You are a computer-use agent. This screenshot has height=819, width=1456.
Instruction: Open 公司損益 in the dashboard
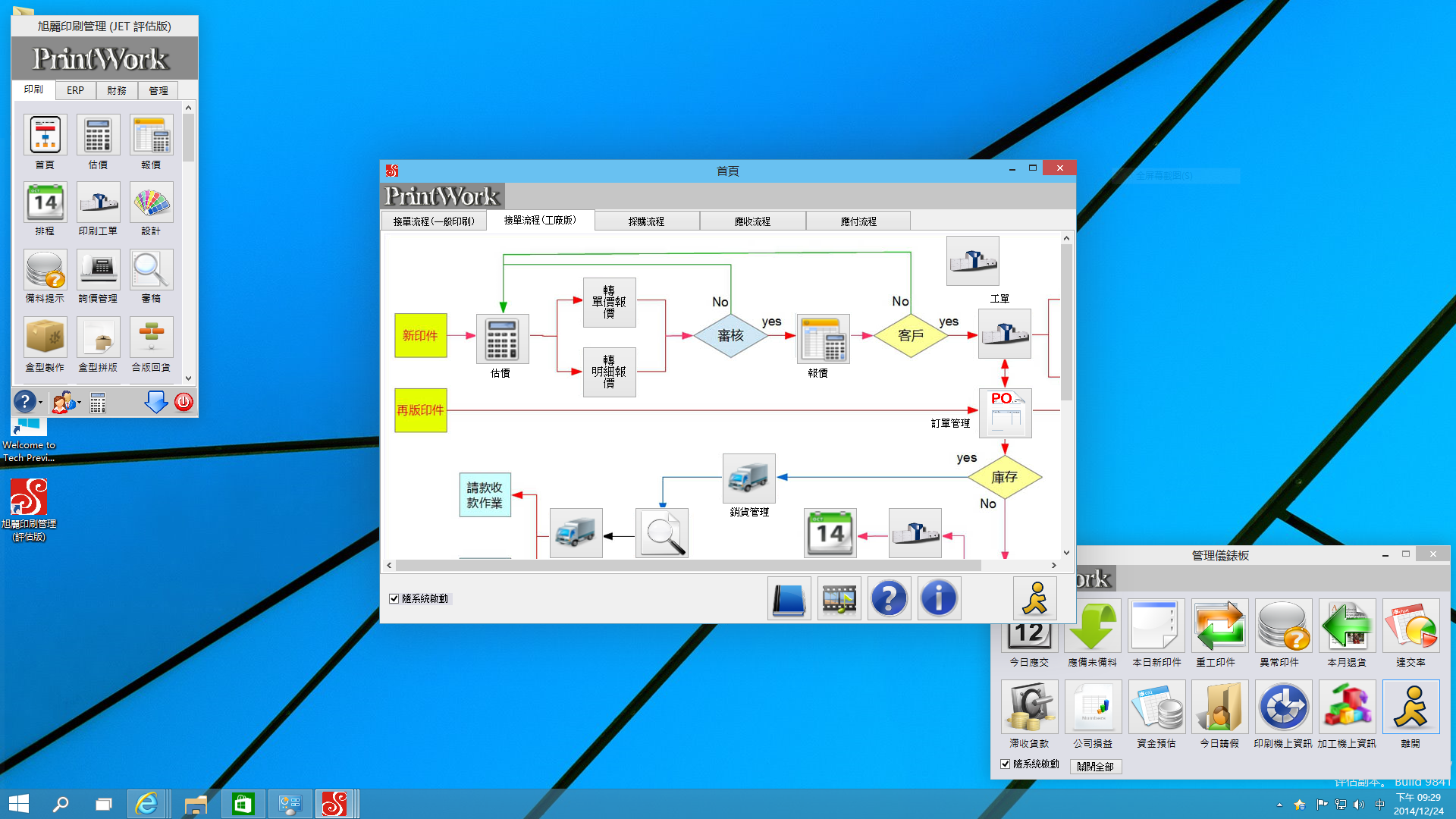click(x=1093, y=707)
